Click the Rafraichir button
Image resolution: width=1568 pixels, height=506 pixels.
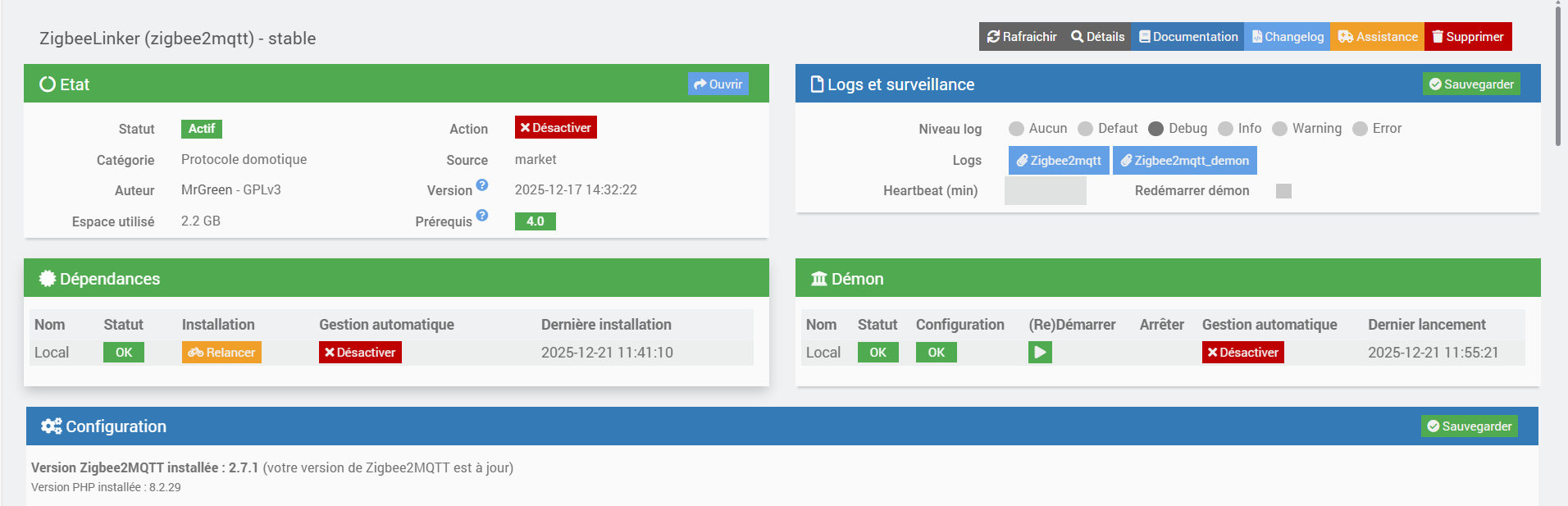(1021, 37)
